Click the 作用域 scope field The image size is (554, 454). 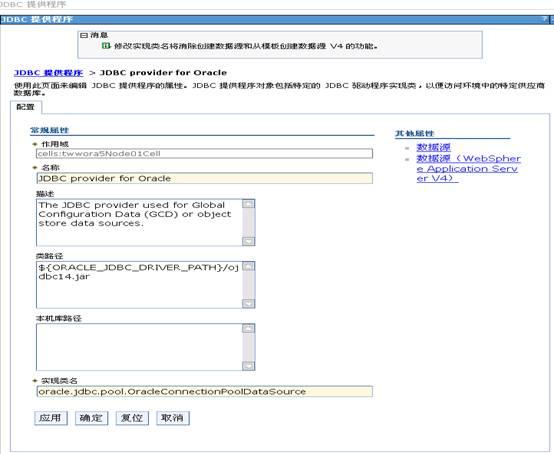(x=204, y=154)
